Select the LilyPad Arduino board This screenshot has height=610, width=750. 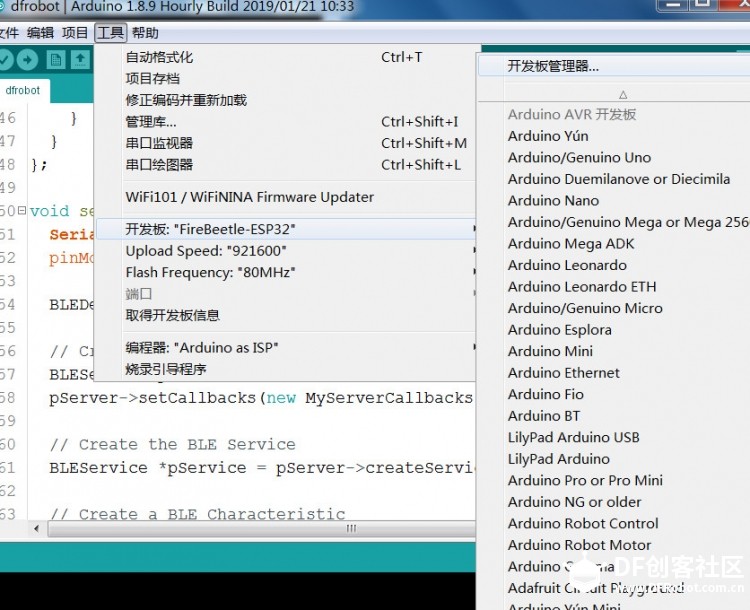tap(614, 459)
